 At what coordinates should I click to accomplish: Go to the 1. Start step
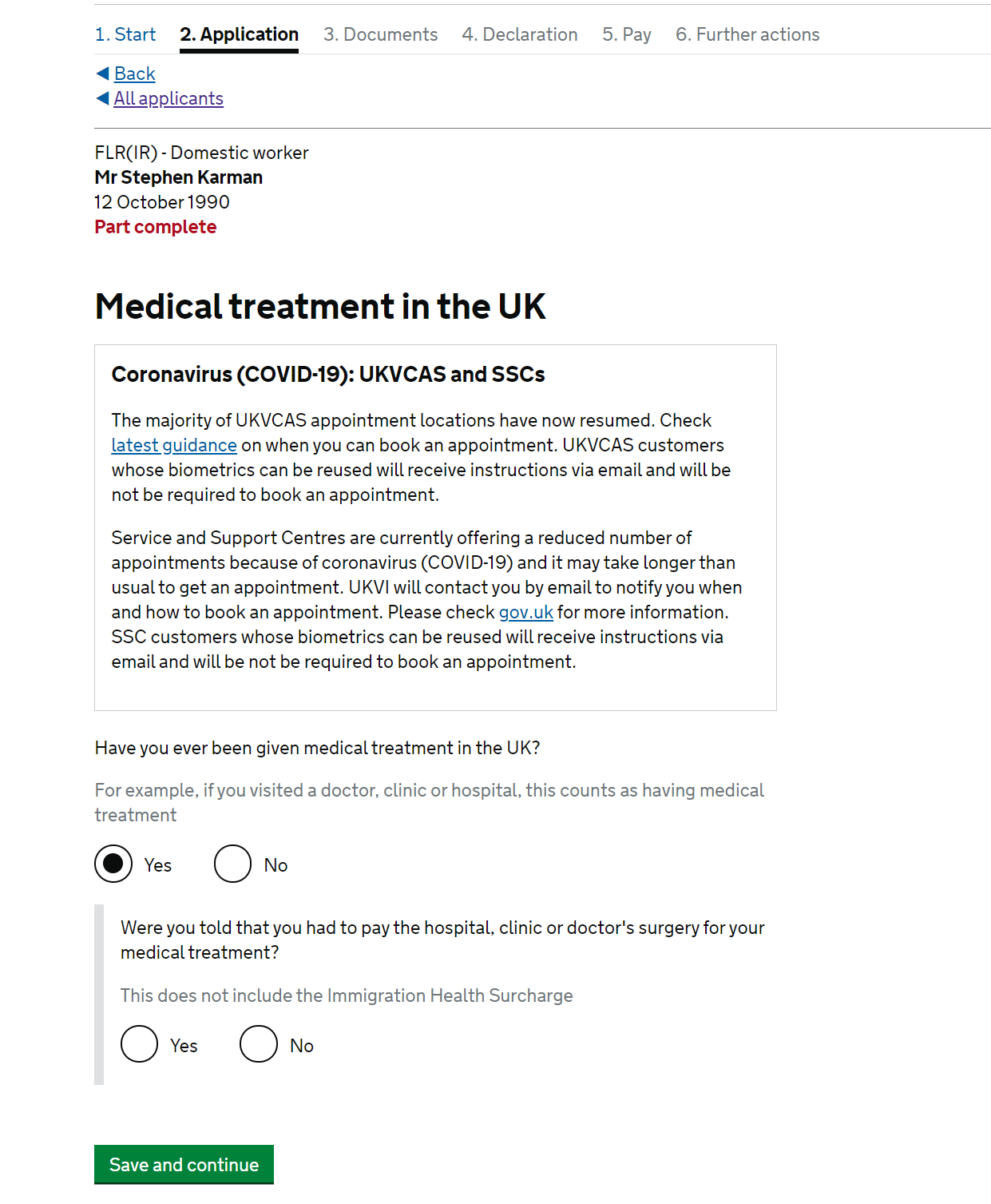[x=125, y=34]
